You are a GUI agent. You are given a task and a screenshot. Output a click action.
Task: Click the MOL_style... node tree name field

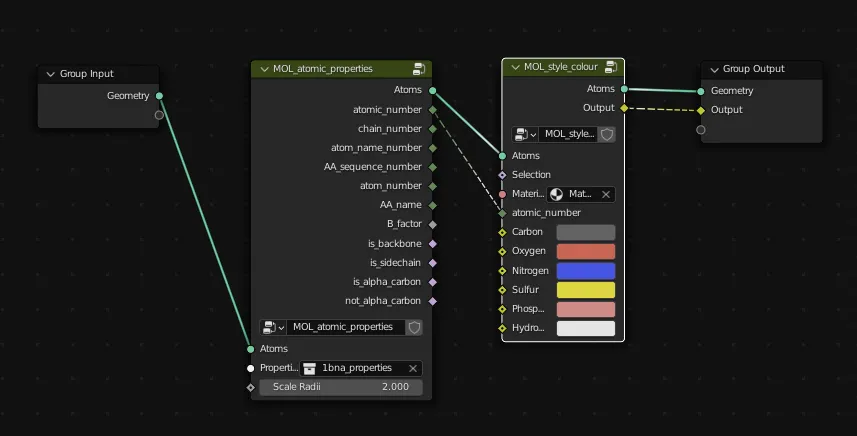[x=568, y=134]
